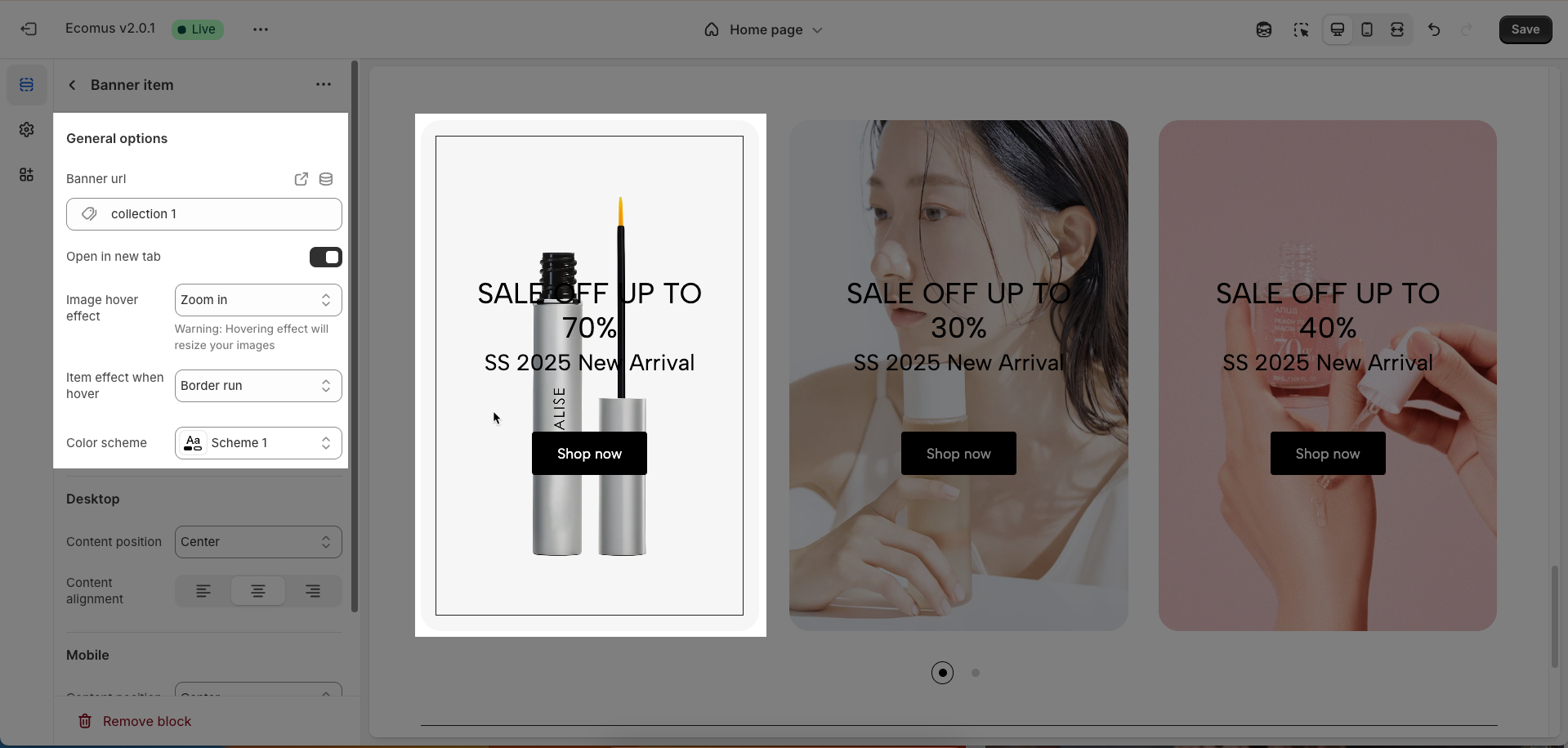Open the Image hover effect dropdown

coord(258,300)
